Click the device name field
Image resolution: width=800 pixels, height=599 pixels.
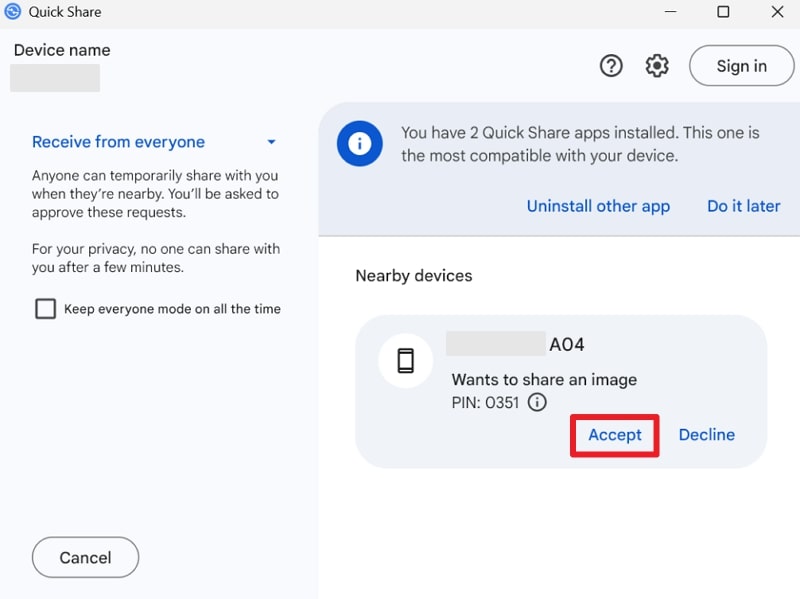[55, 77]
